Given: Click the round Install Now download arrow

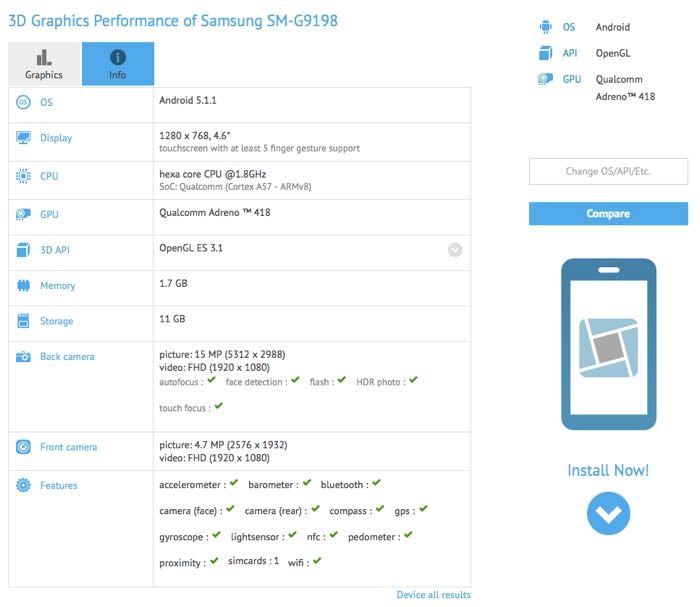Looking at the screenshot, I should 608,513.
